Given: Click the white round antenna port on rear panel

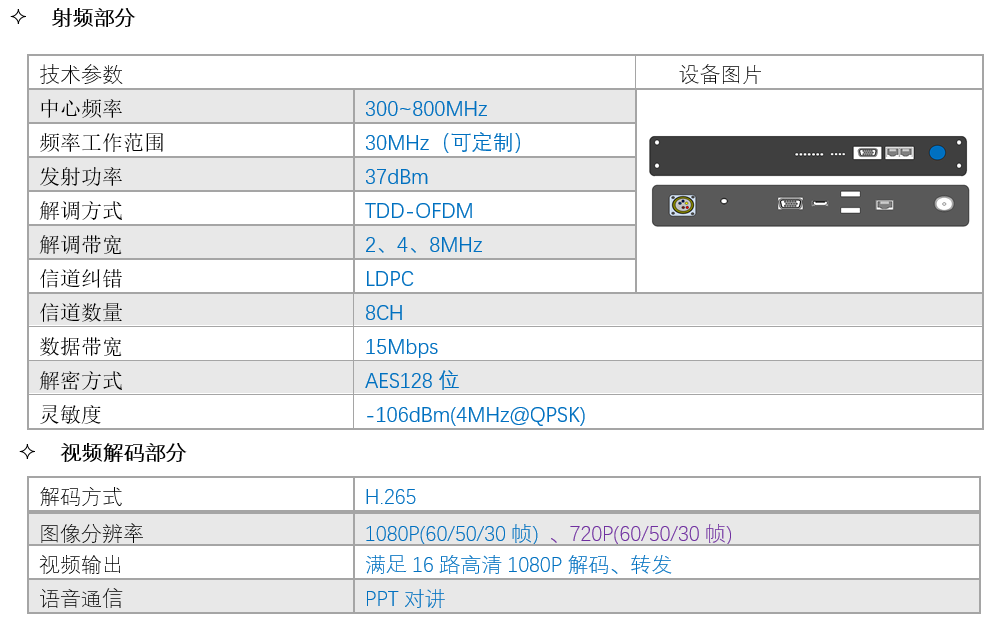Looking at the screenshot, I should click(944, 204).
